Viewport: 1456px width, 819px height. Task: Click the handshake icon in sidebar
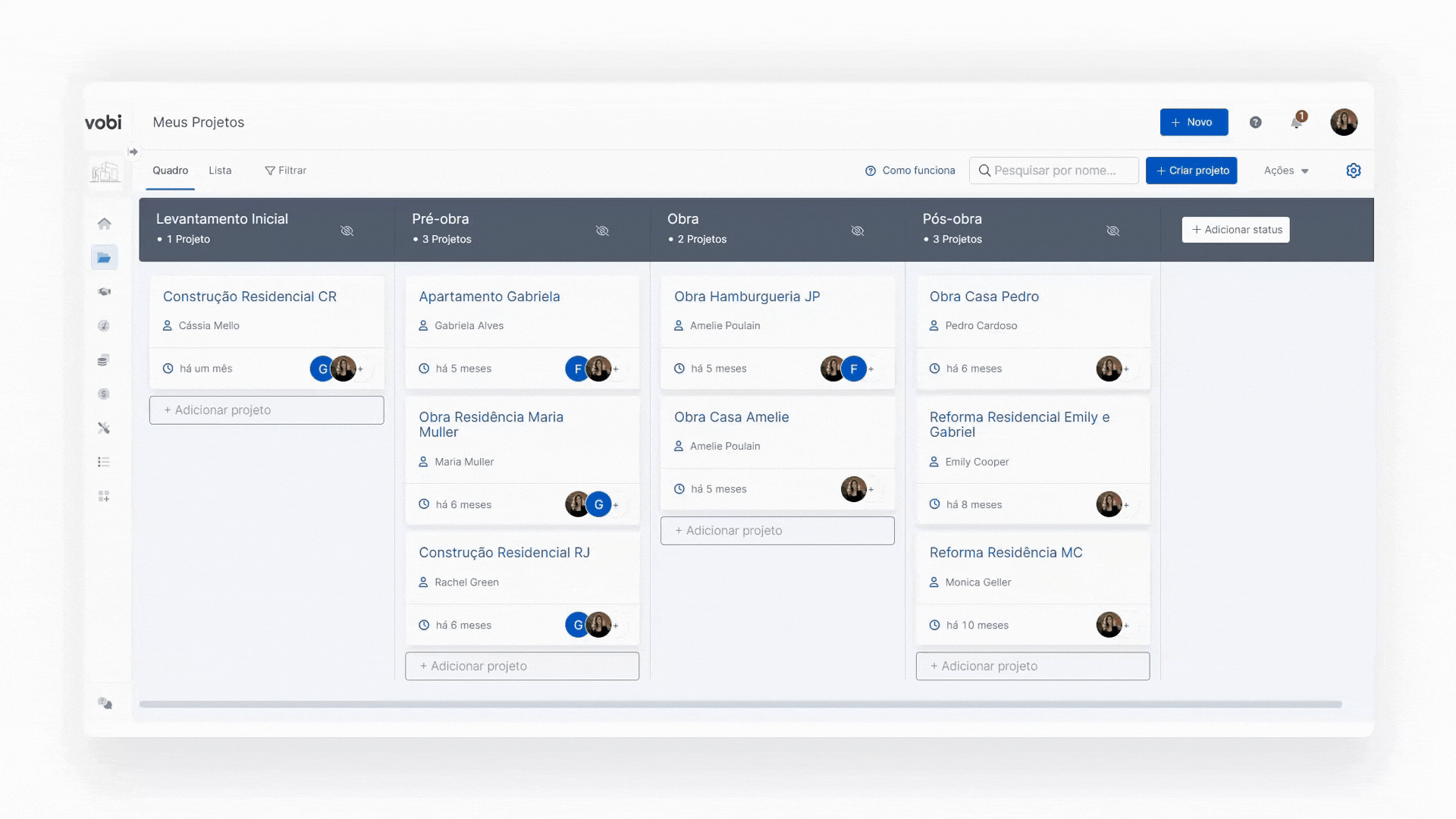coord(105,292)
